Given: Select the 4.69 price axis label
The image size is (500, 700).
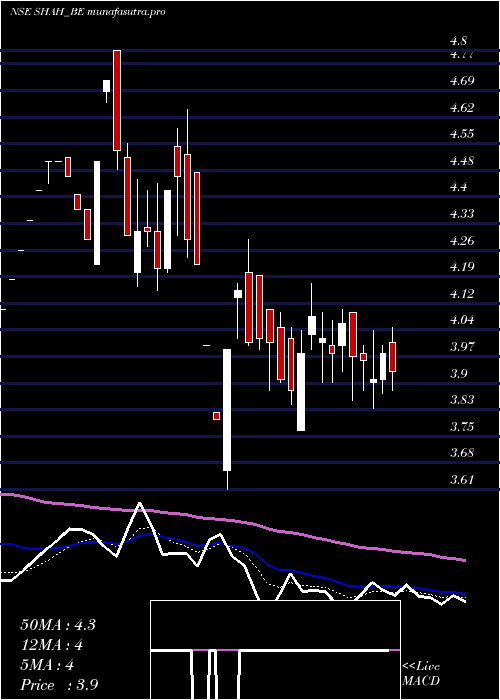Looking at the screenshot, I should (462, 81).
